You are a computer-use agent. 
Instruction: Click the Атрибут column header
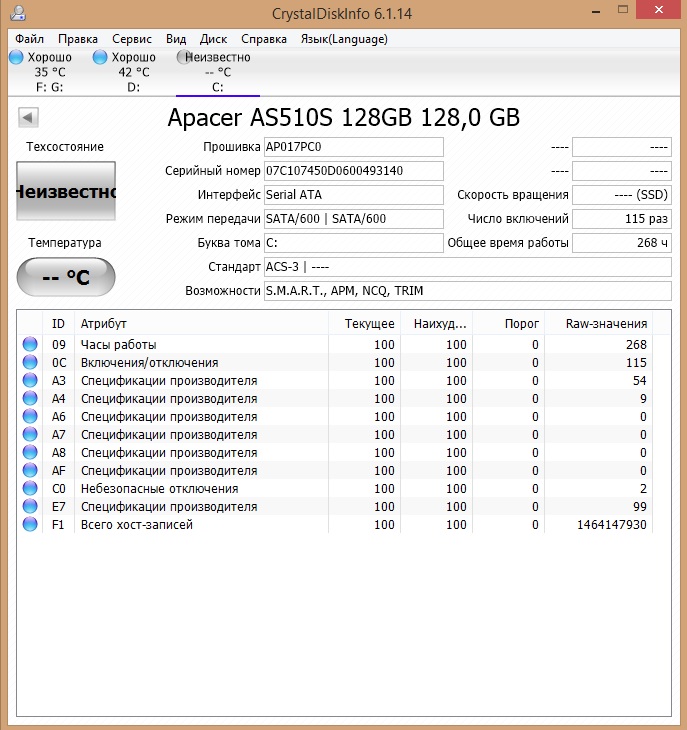201,324
